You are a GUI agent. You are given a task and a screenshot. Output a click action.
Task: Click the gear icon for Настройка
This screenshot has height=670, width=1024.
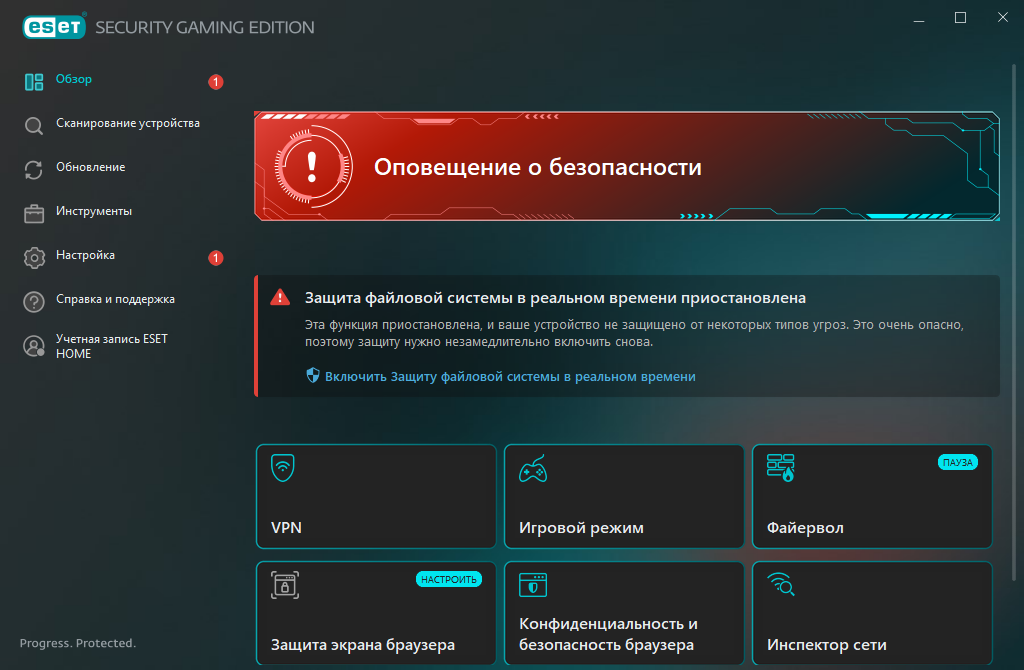coord(34,257)
